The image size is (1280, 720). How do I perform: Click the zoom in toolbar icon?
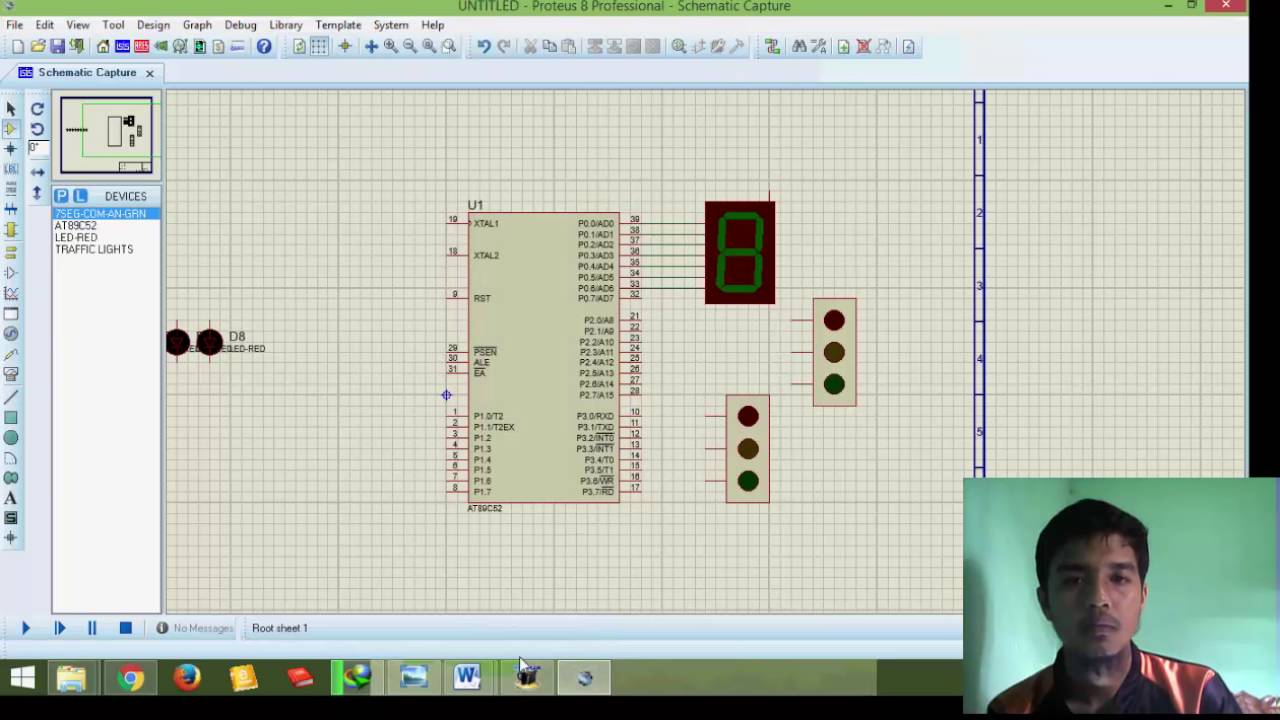pyautogui.click(x=390, y=46)
